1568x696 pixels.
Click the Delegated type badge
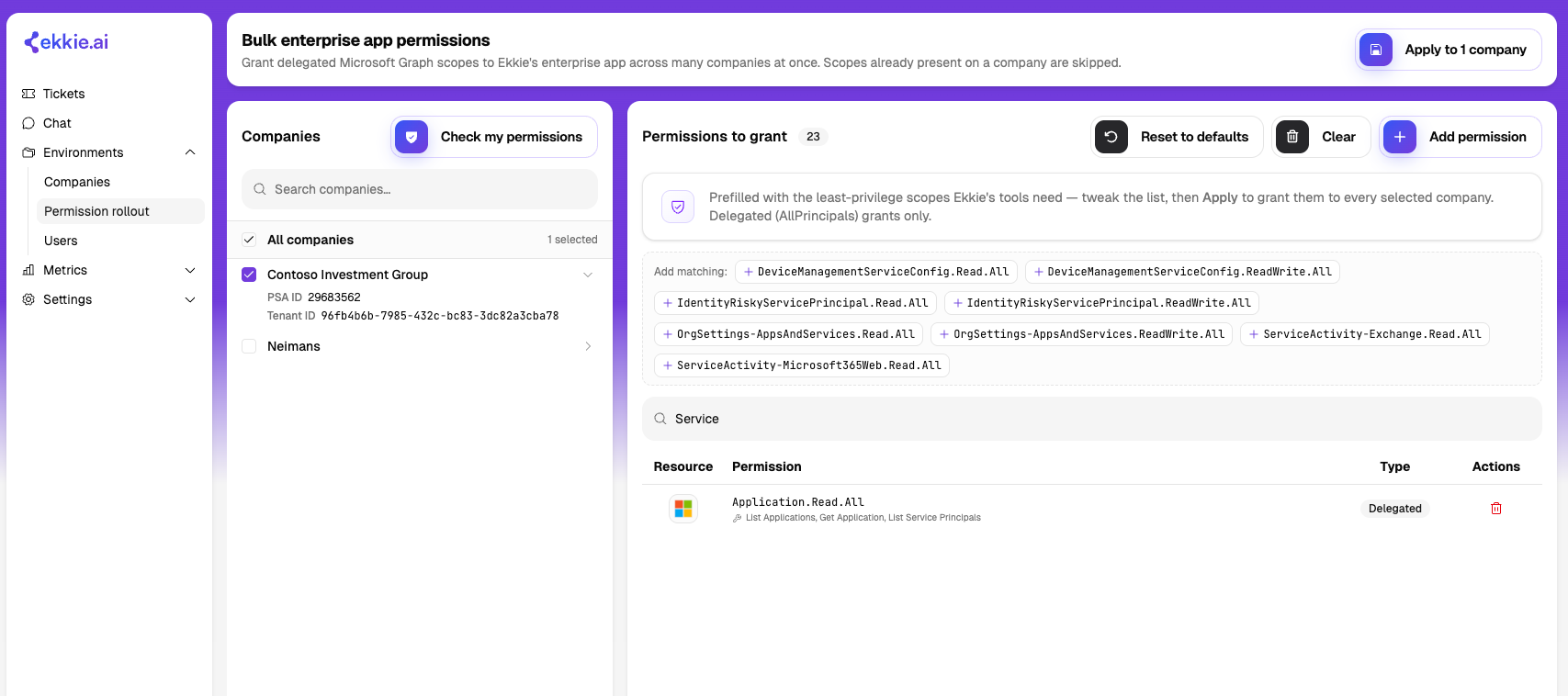tap(1395, 509)
